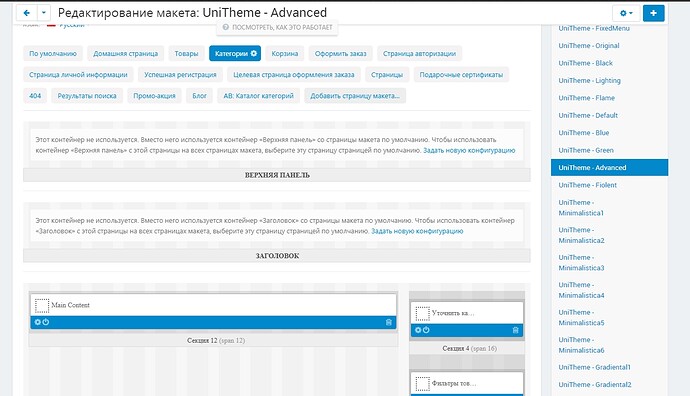The image size is (690, 396).
Task: Click the Секция 4 (span 16) label
Action: (x=469, y=348)
